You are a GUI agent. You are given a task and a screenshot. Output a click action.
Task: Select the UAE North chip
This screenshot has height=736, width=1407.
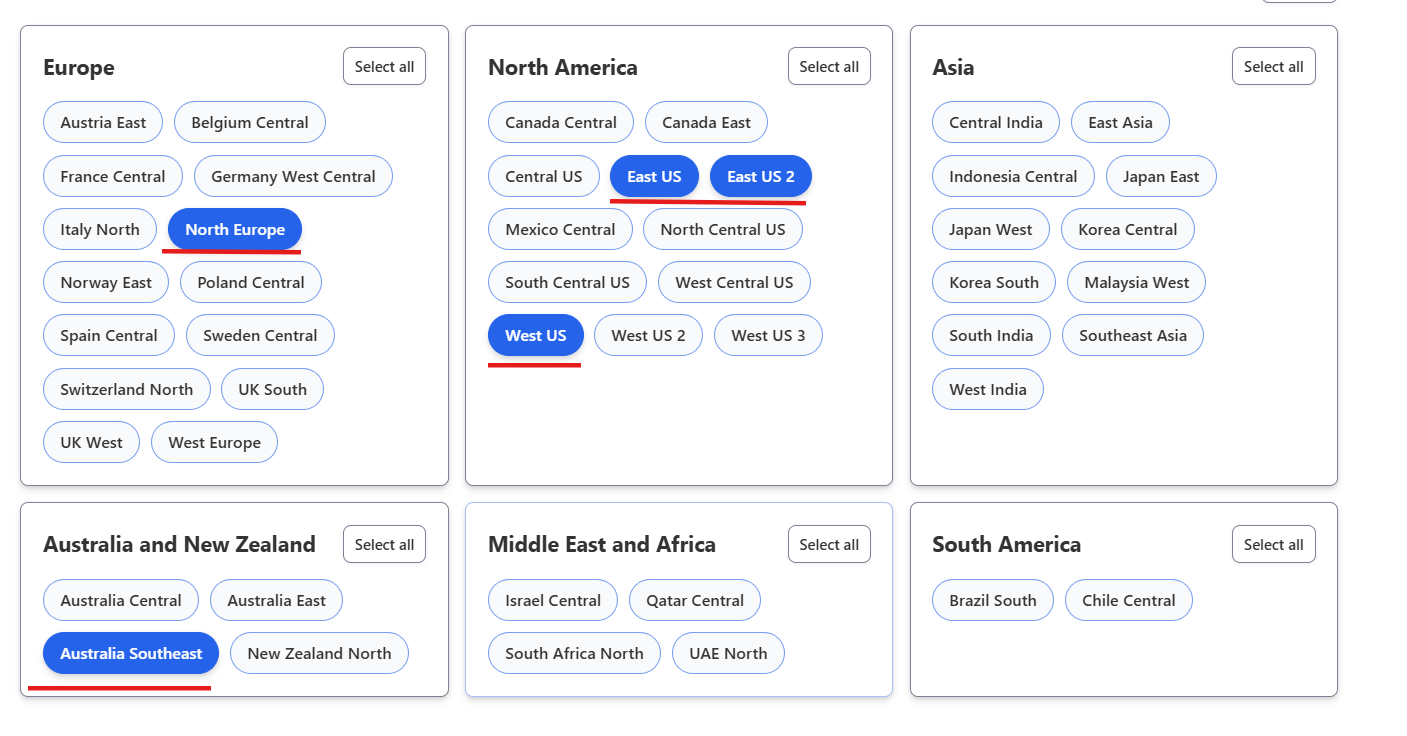[x=728, y=654]
